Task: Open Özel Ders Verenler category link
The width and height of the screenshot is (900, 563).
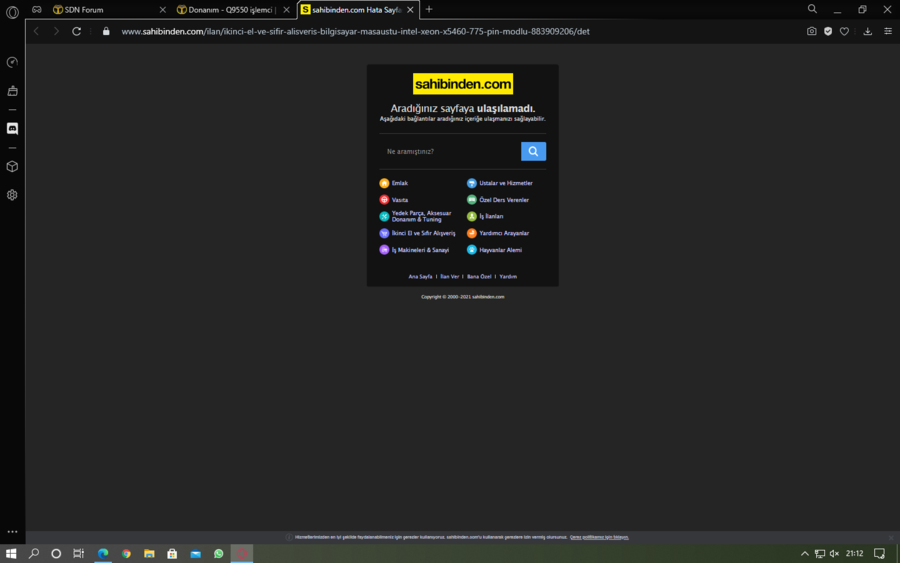Action: [x=504, y=200]
